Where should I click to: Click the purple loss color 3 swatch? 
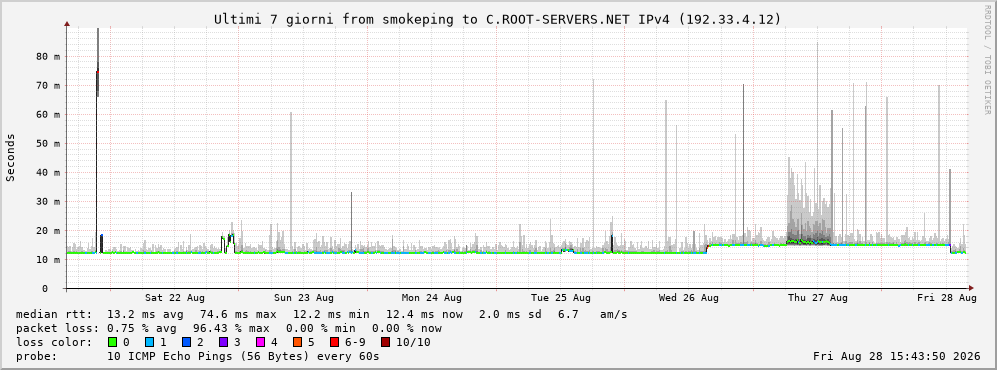coord(224,343)
